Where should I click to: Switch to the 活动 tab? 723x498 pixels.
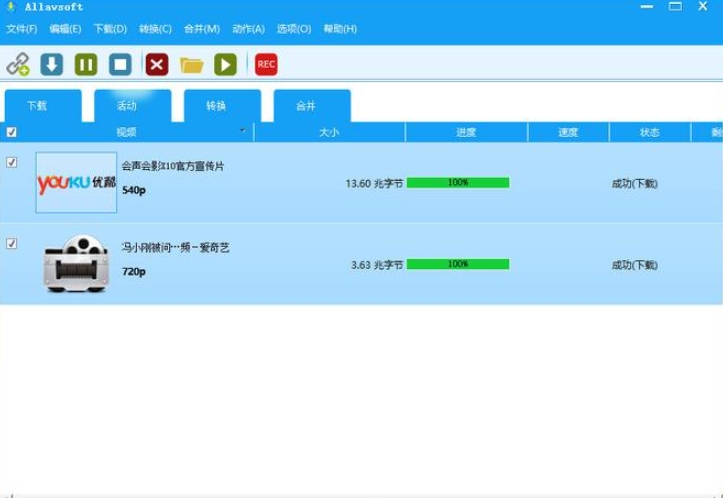coord(133,106)
